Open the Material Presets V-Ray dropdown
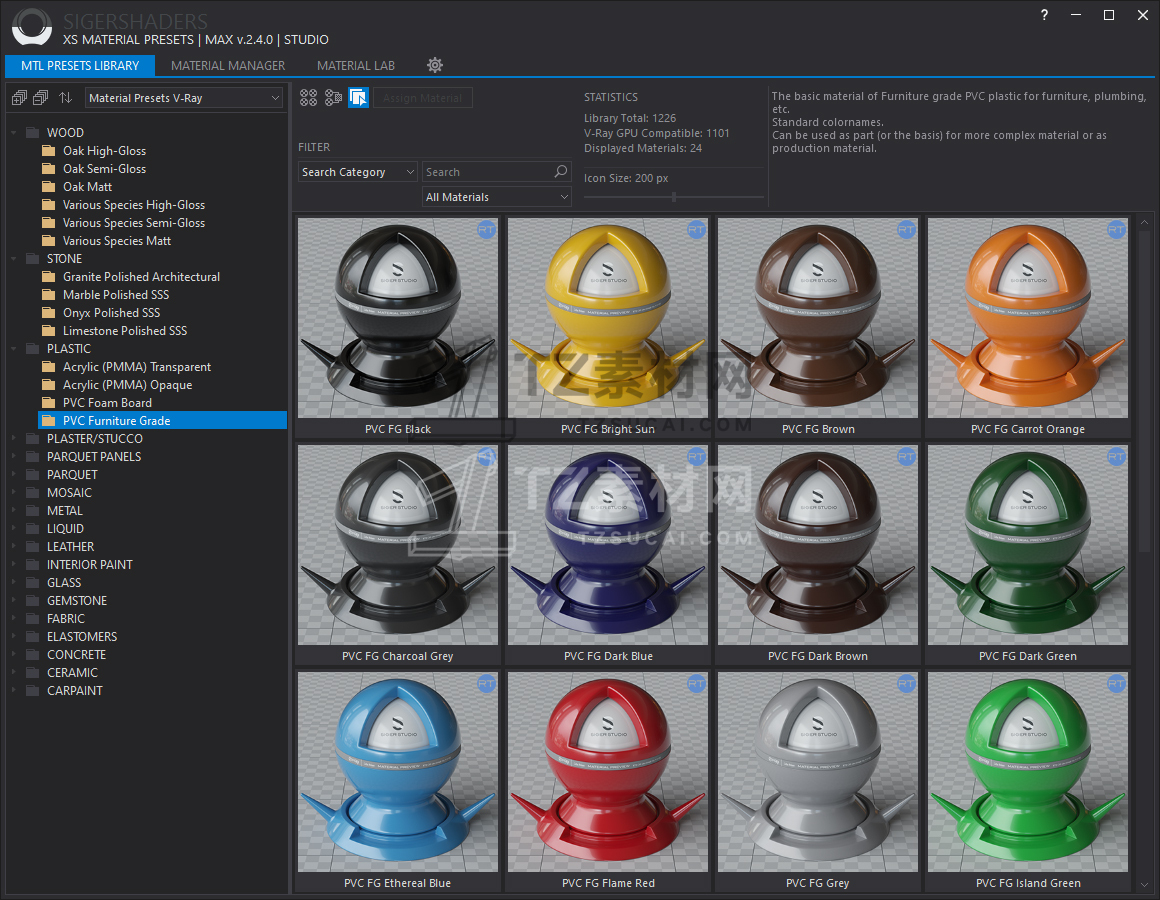This screenshot has width=1160, height=900. [184, 98]
